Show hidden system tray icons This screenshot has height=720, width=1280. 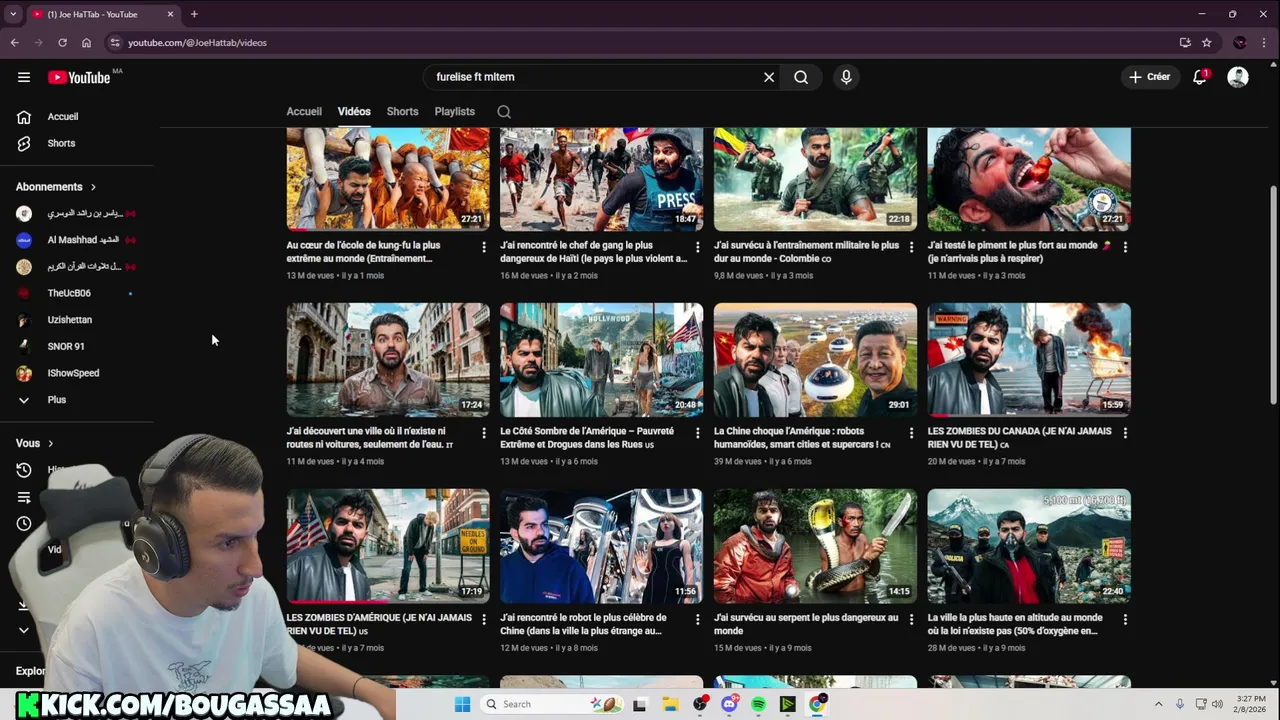click(1158, 704)
